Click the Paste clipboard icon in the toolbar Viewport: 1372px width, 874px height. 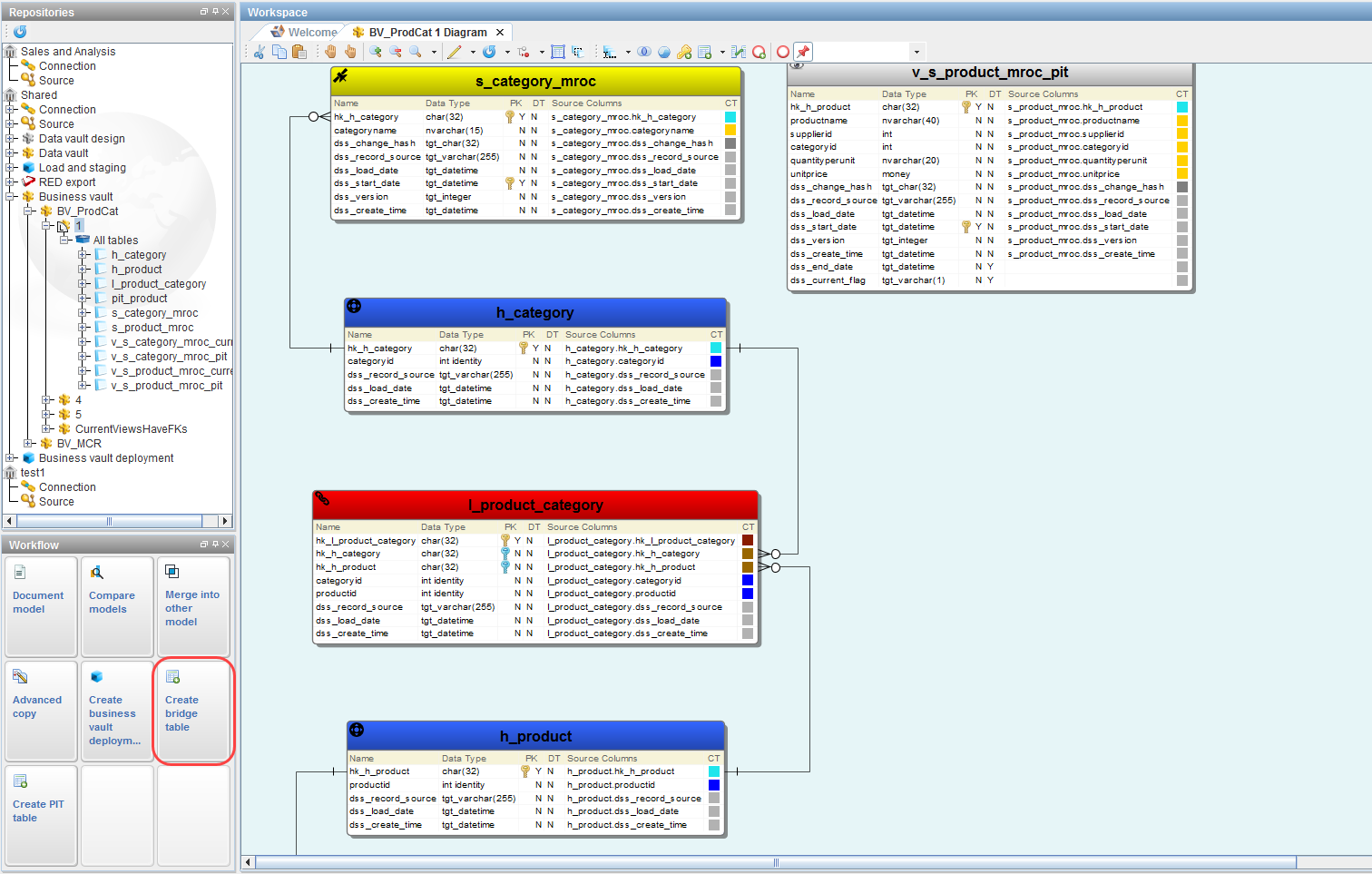click(299, 52)
